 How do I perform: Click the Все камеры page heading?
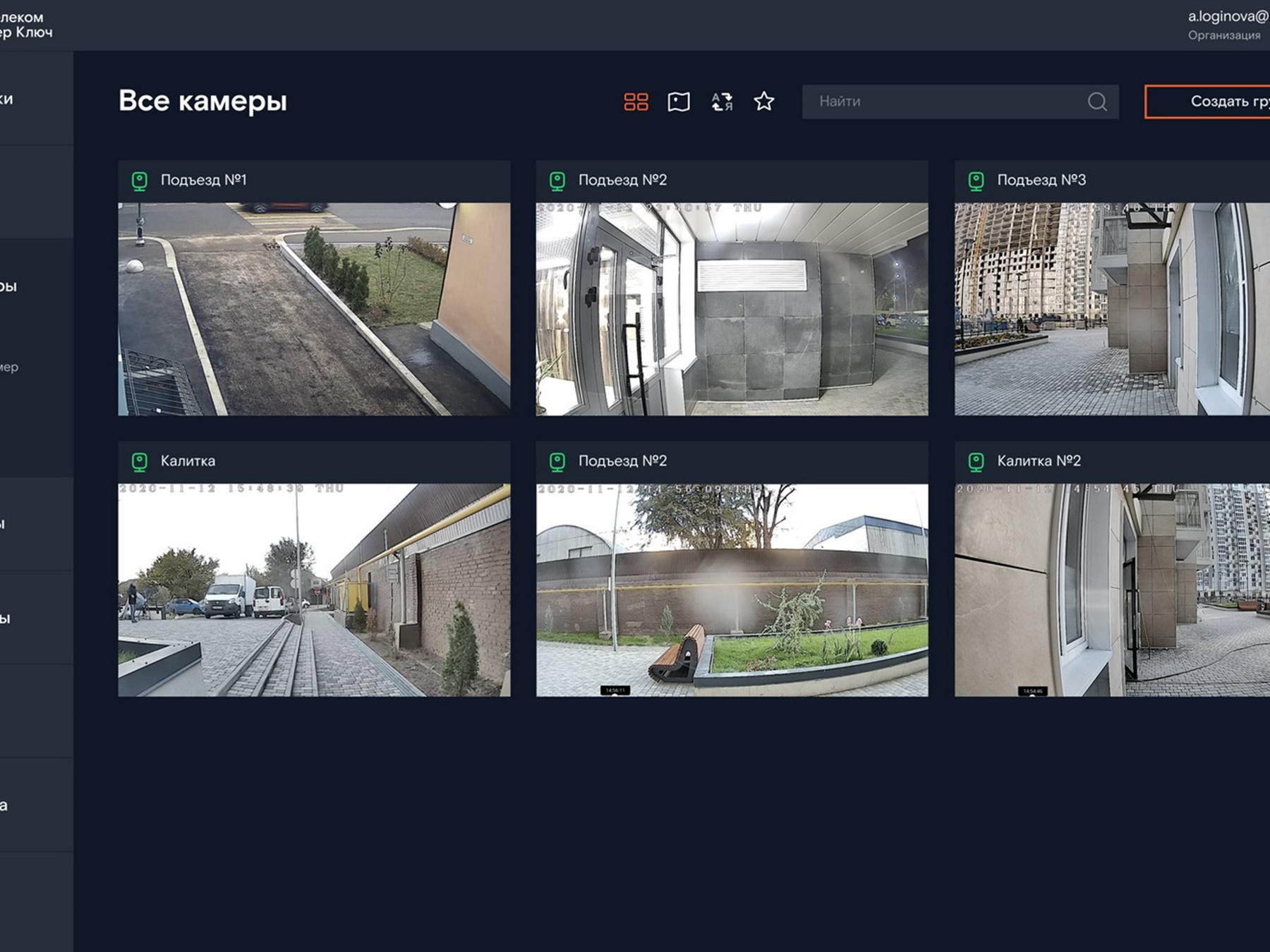tap(202, 101)
